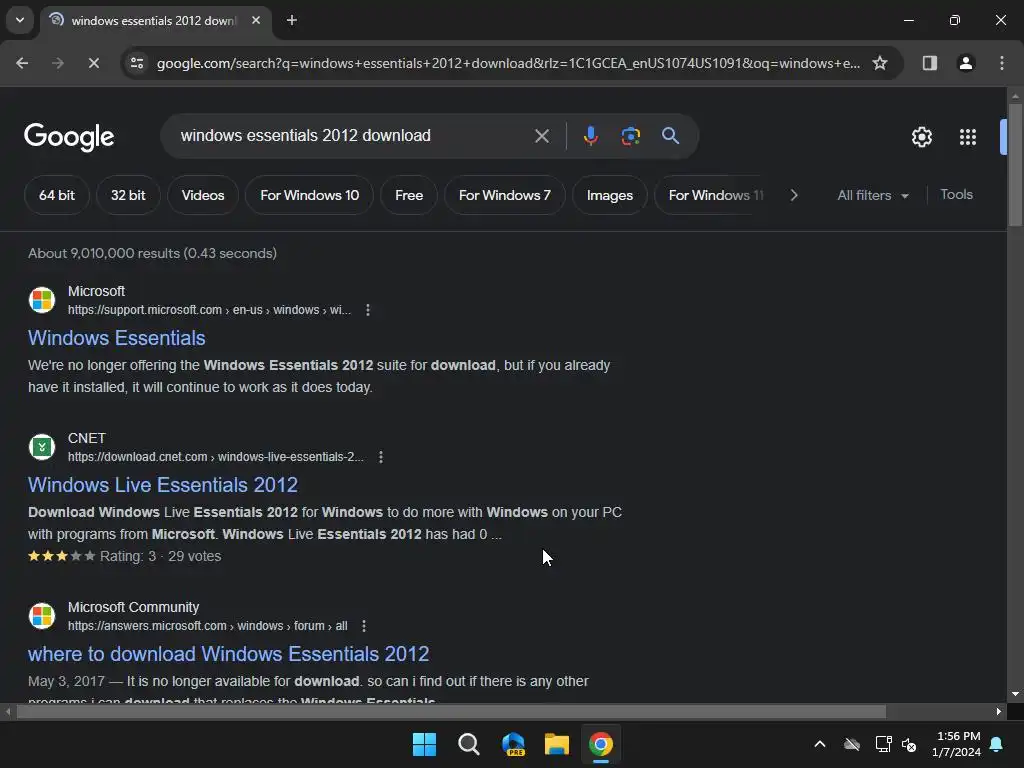The height and width of the screenshot is (768, 1024).
Task: Switch to Images results
Action: pos(610,195)
